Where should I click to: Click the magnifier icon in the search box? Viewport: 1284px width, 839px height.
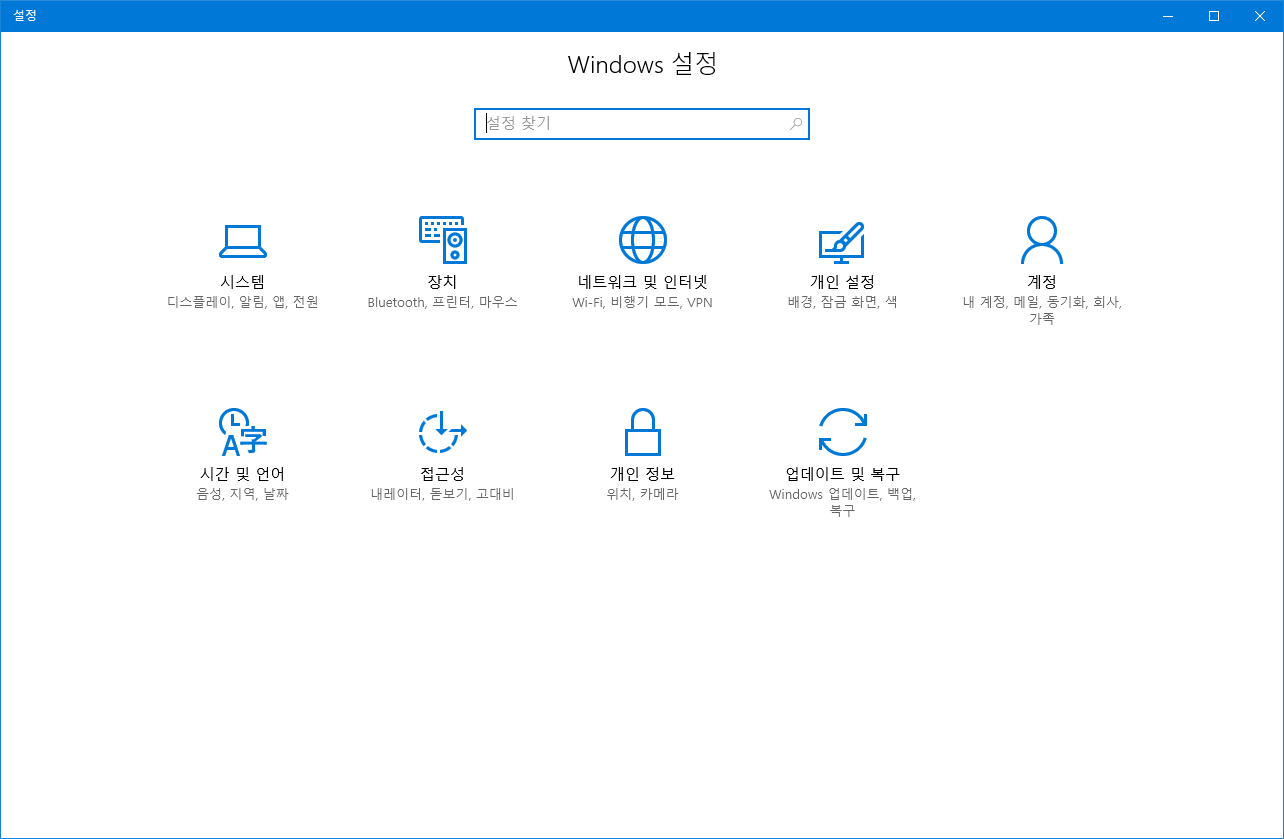[x=796, y=124]
